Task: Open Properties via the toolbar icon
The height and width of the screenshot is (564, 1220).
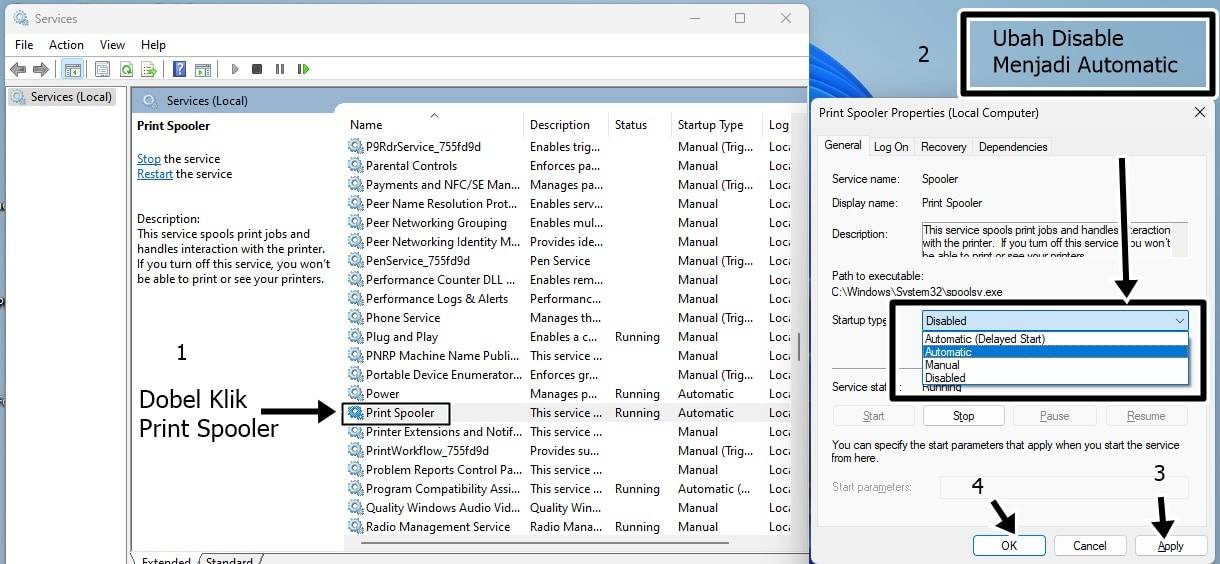Action: [102, 69]
